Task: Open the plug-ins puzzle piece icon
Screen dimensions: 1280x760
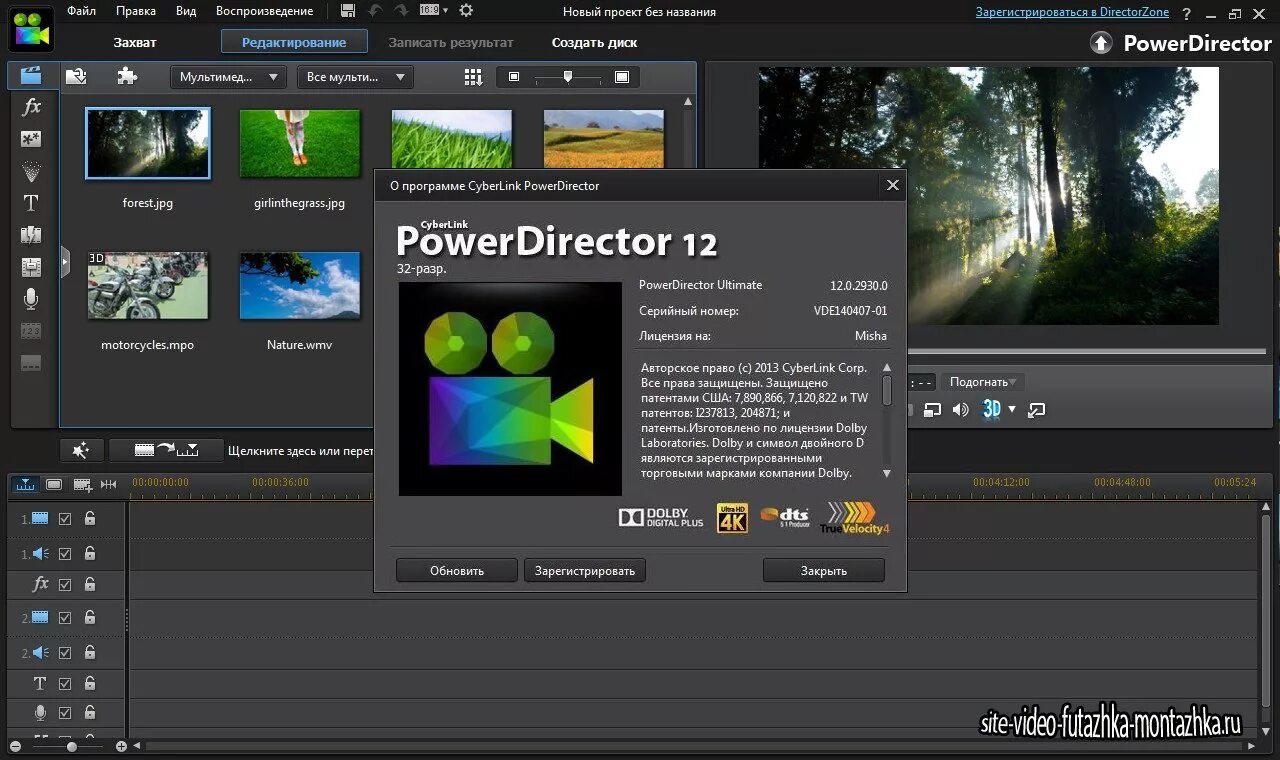Action: coord(127,76)
